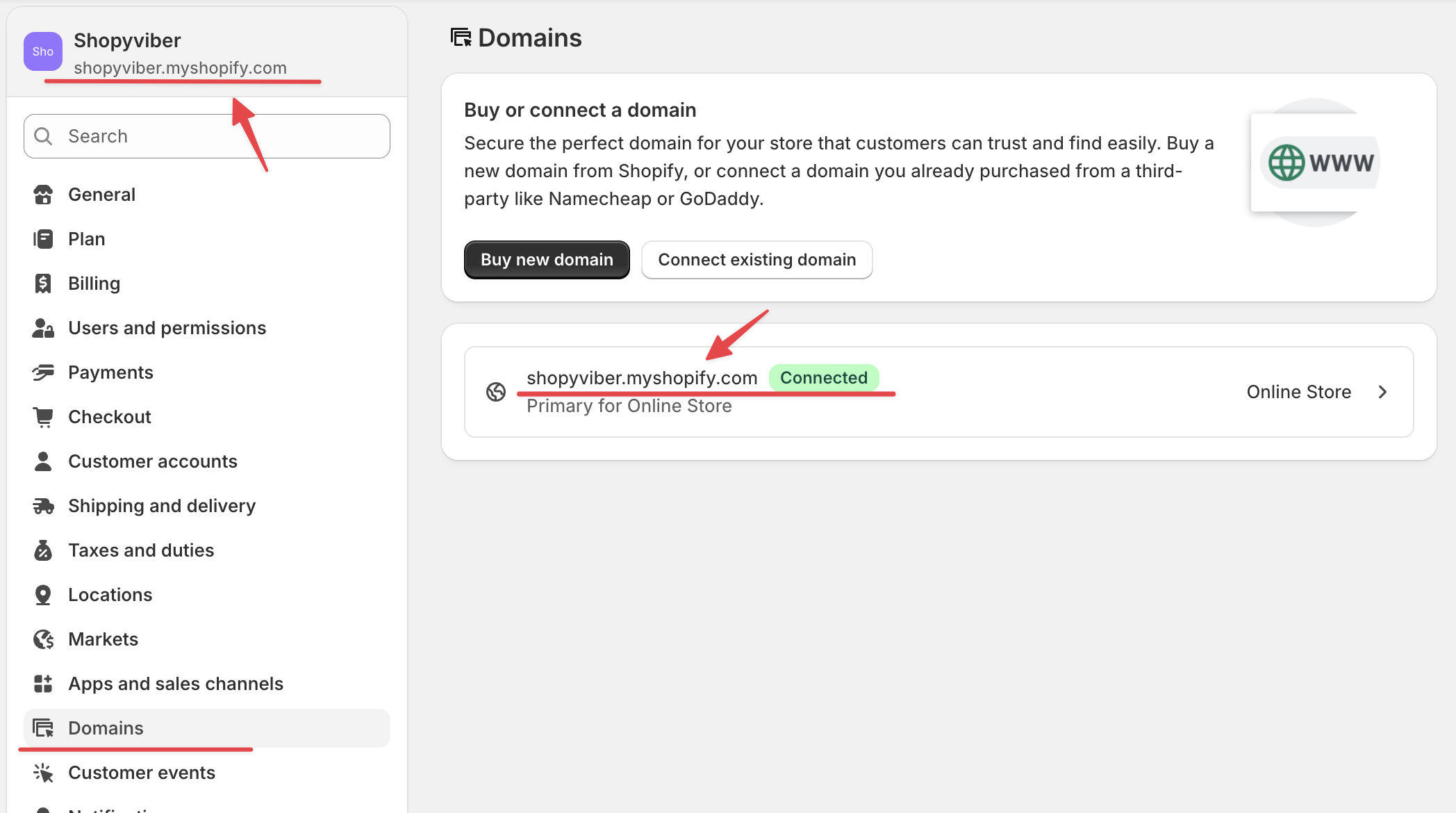
Task: Select the Users and permissions icon
Action: click(43, 327)
